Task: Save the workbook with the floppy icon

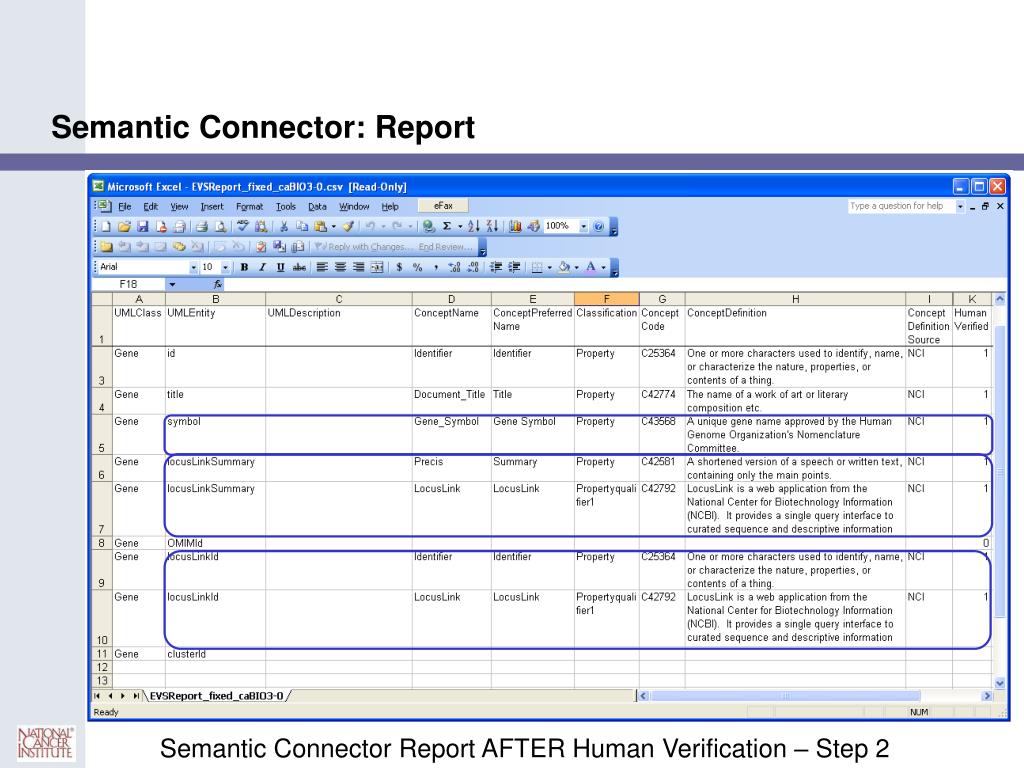Action: (142, 227)
